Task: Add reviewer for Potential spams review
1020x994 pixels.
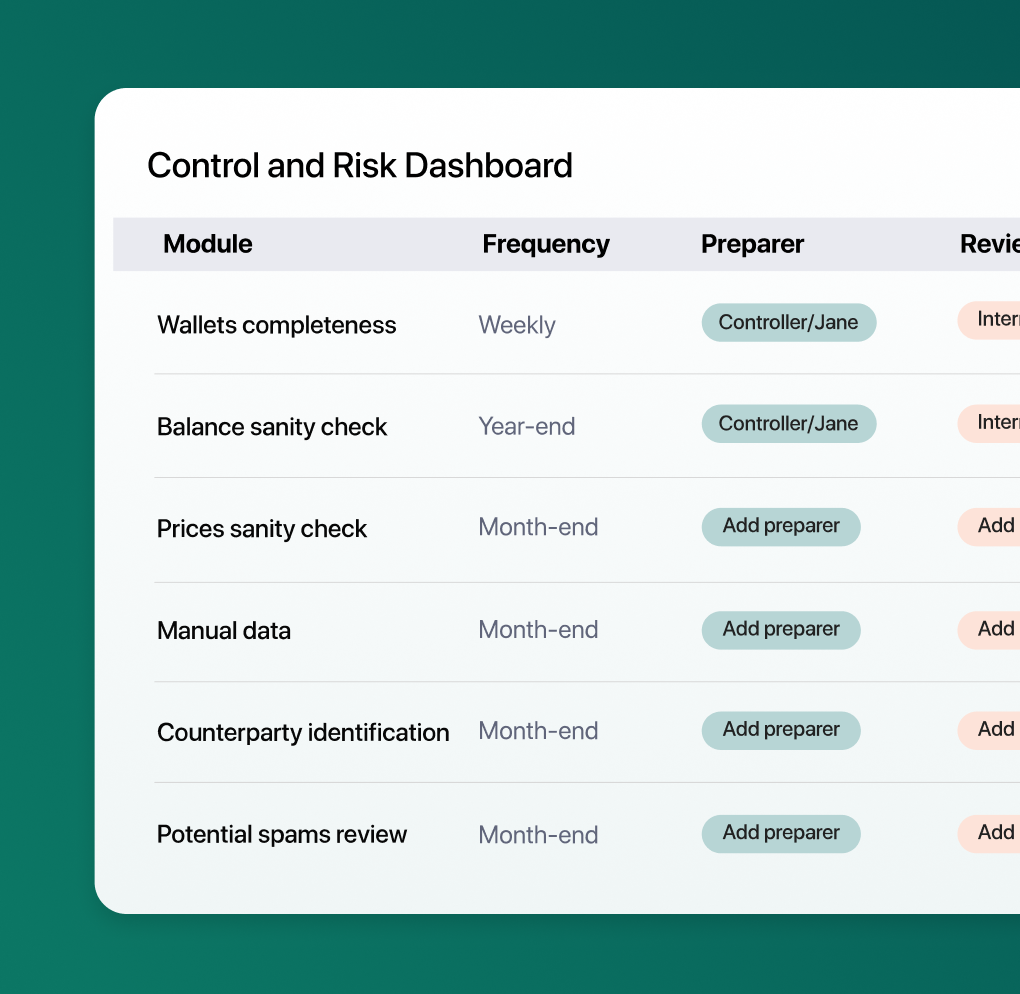Action: coord(989,833)
